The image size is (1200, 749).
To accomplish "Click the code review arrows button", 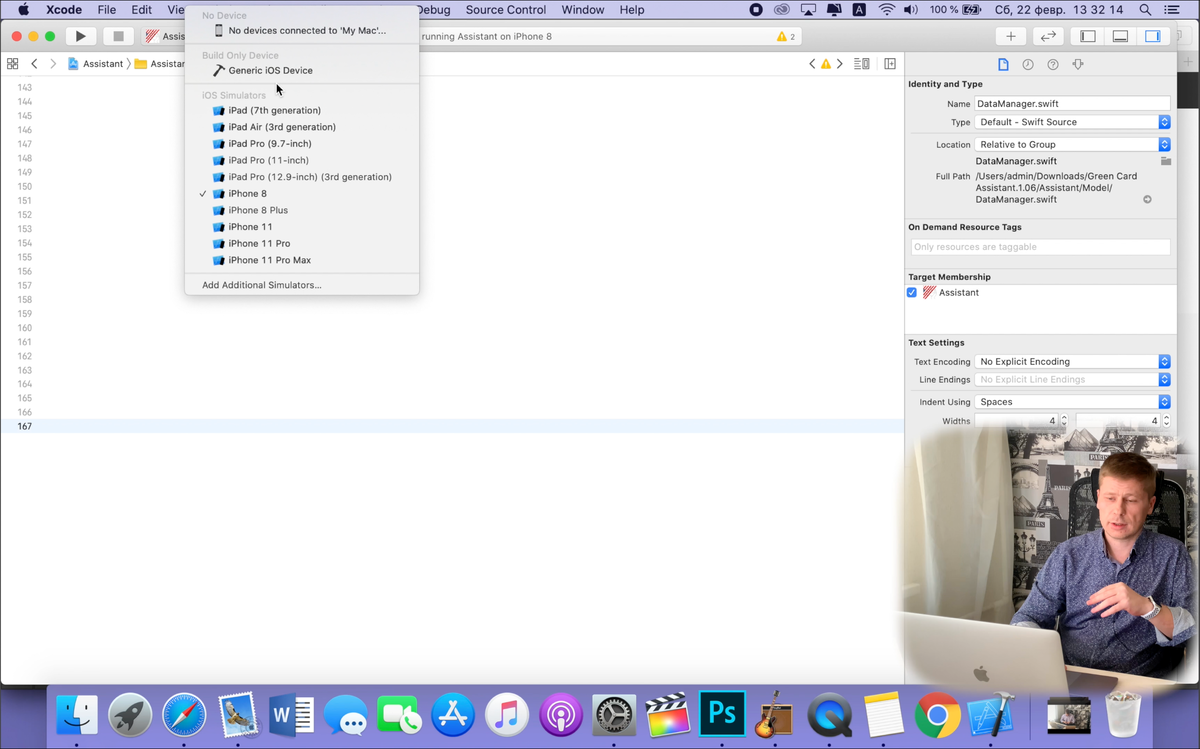I will pyautogui.click(x=1048, y=36).
